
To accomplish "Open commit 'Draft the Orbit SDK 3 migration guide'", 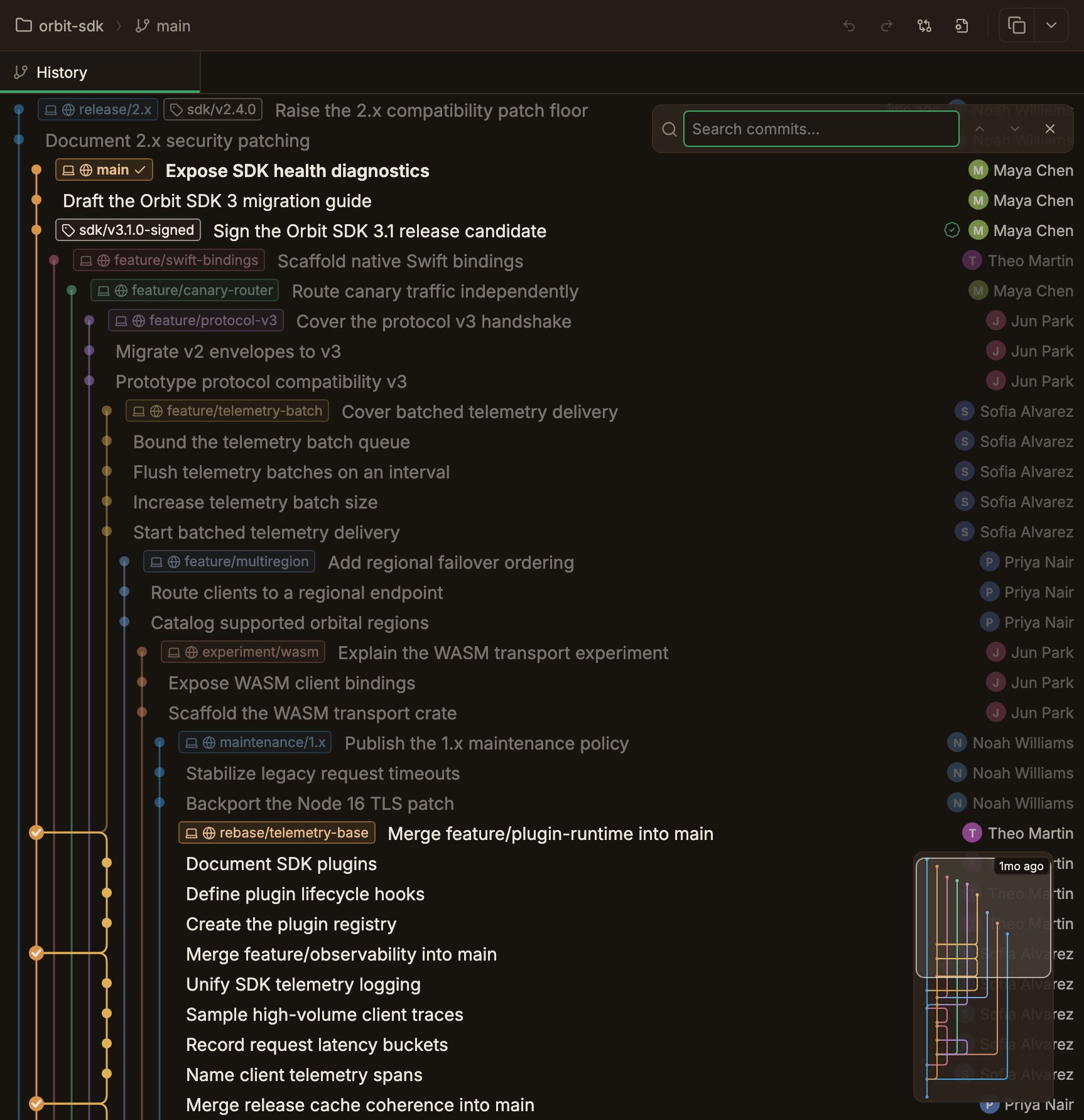I will click(x=217, y=201).
